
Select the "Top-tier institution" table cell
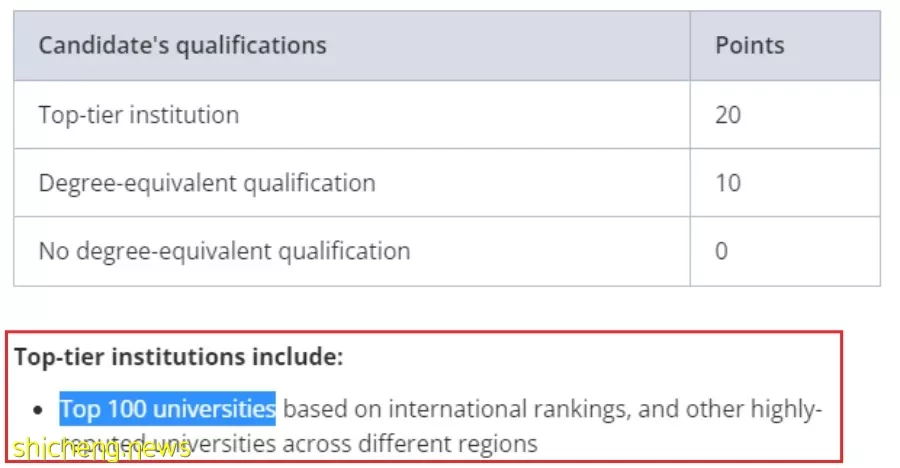(x=352, y=115)
